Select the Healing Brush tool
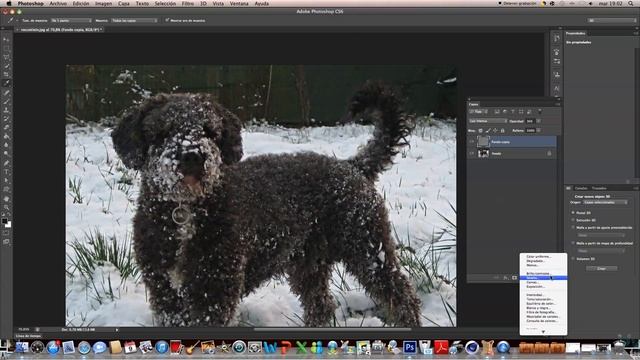Screen dimensions: 640x360 click(6, 93)
